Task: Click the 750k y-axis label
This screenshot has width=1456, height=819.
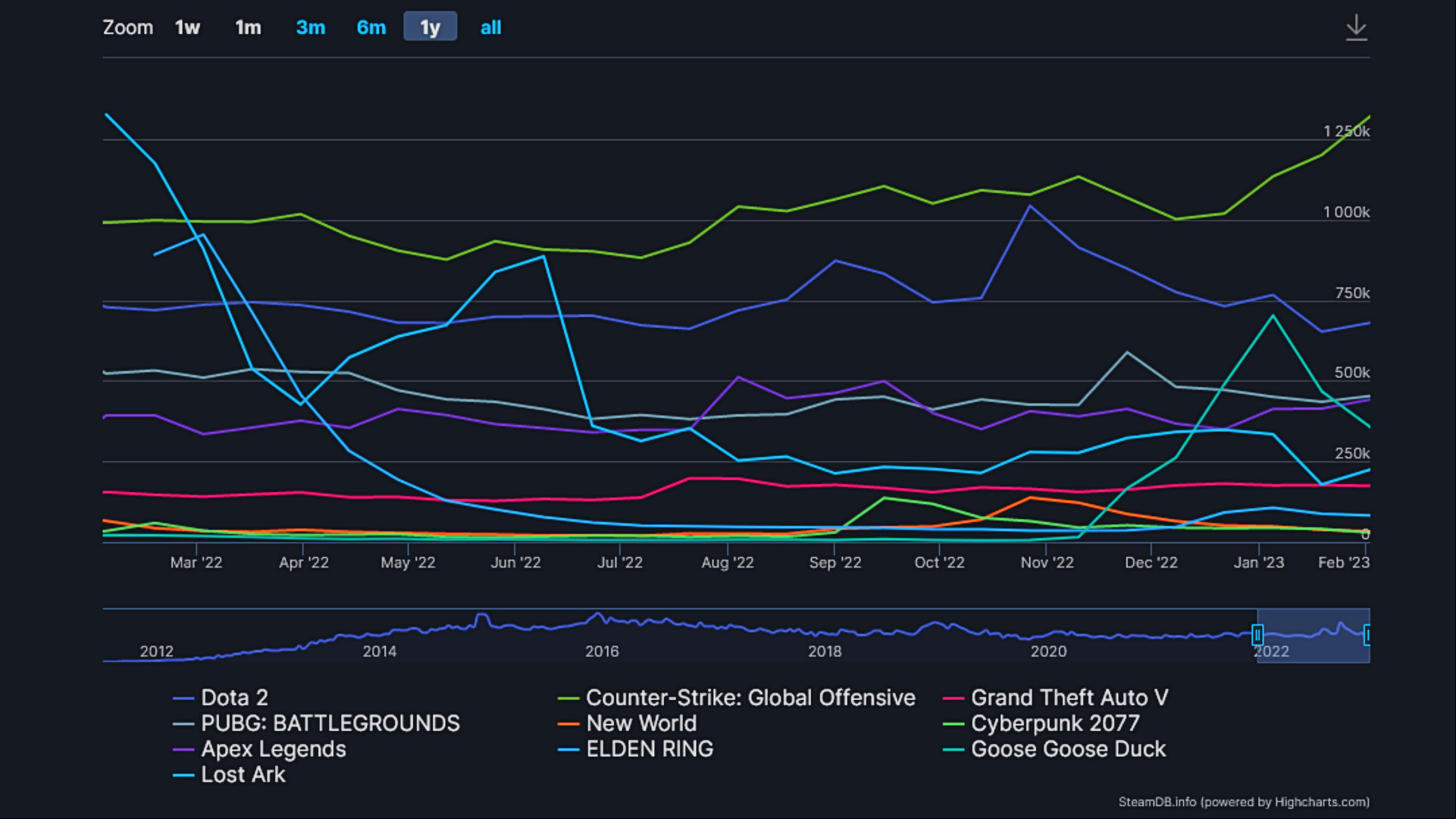Action: 1352,293
